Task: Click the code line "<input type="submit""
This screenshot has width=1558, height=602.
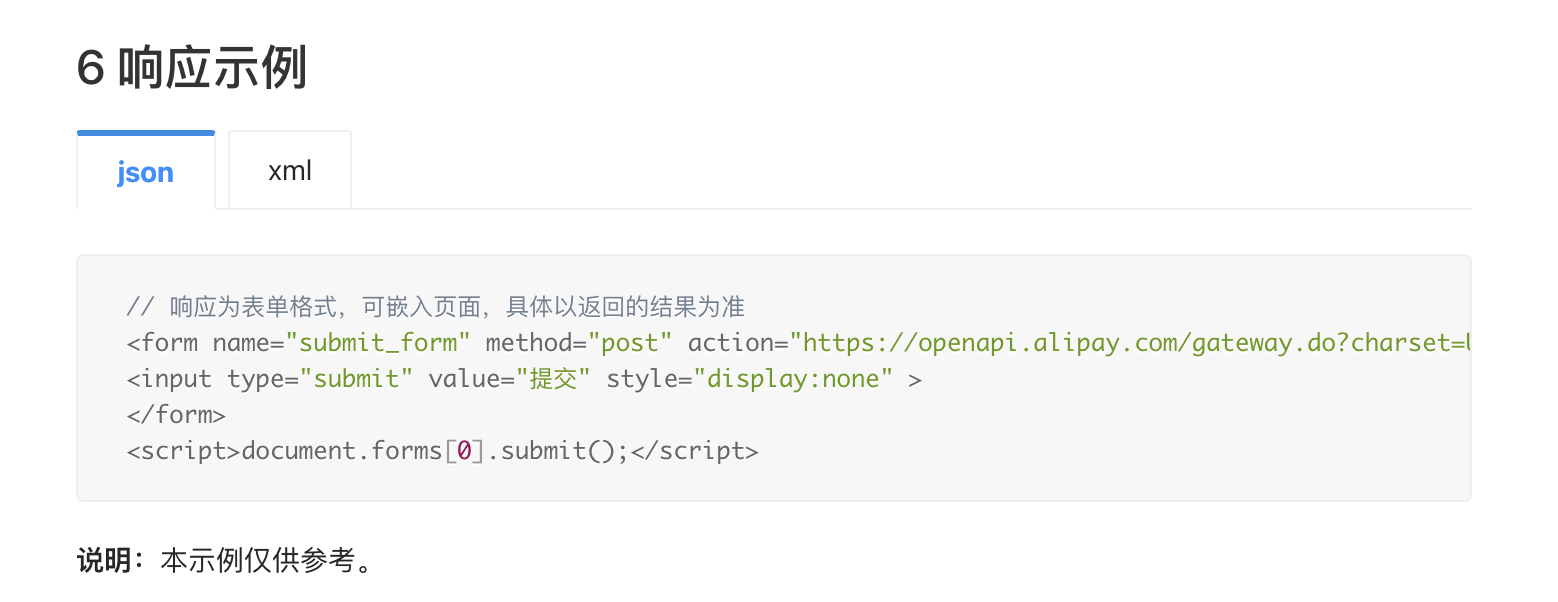Action: pos(524,379)
